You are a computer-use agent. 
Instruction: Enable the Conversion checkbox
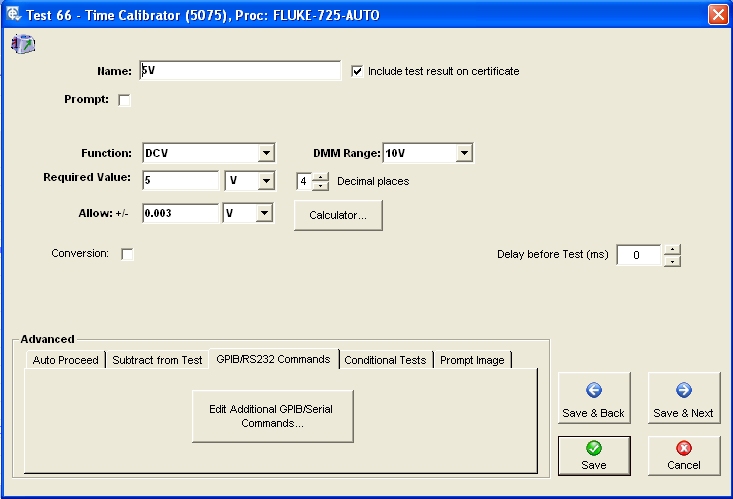coord(127,254)
